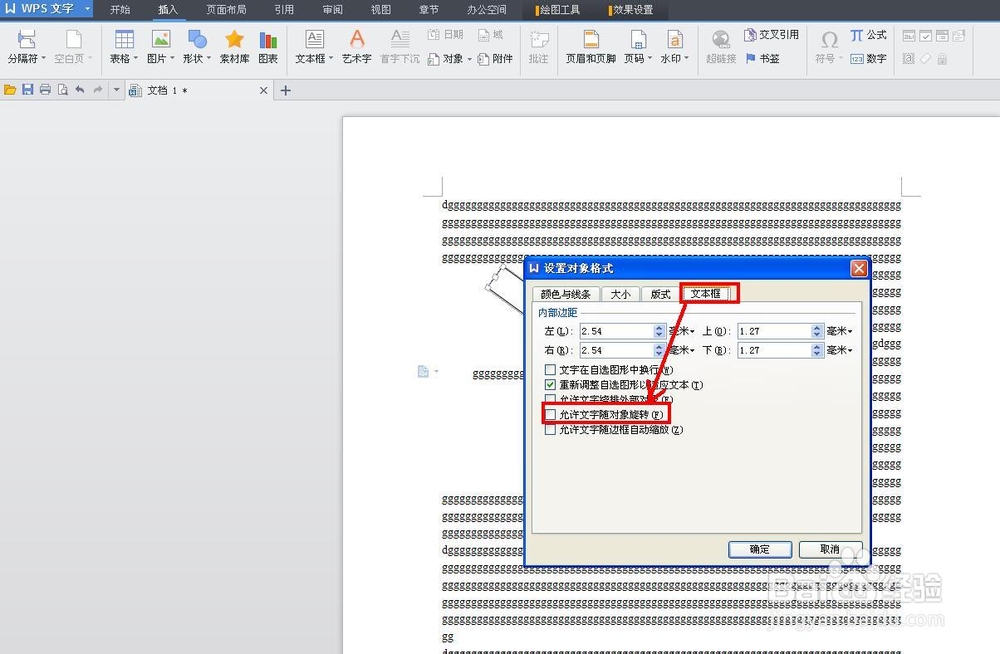Click the 表格 table insert icon
The width and height of the screenshot is (1000, 654).
click(x=124, y=40)
